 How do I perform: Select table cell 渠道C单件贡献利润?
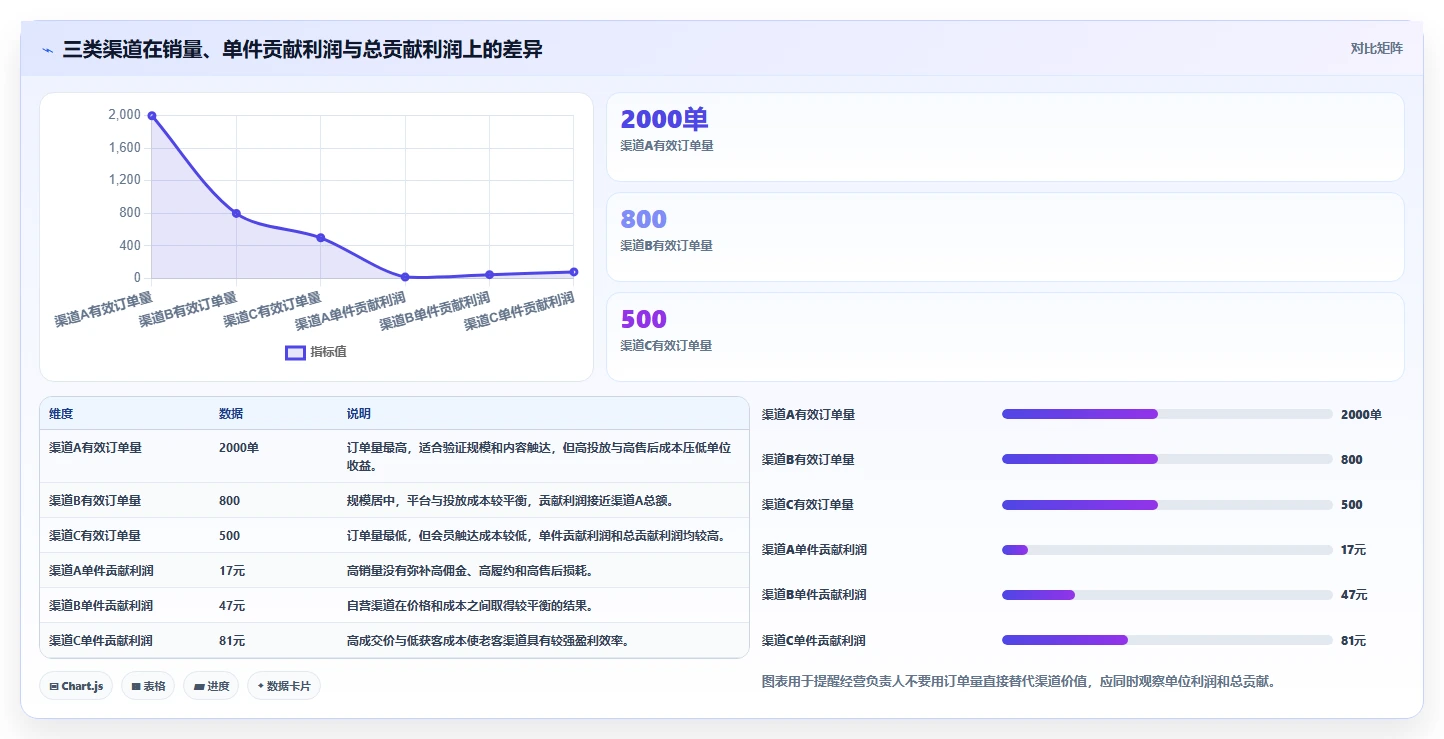[x=101, y=641]
